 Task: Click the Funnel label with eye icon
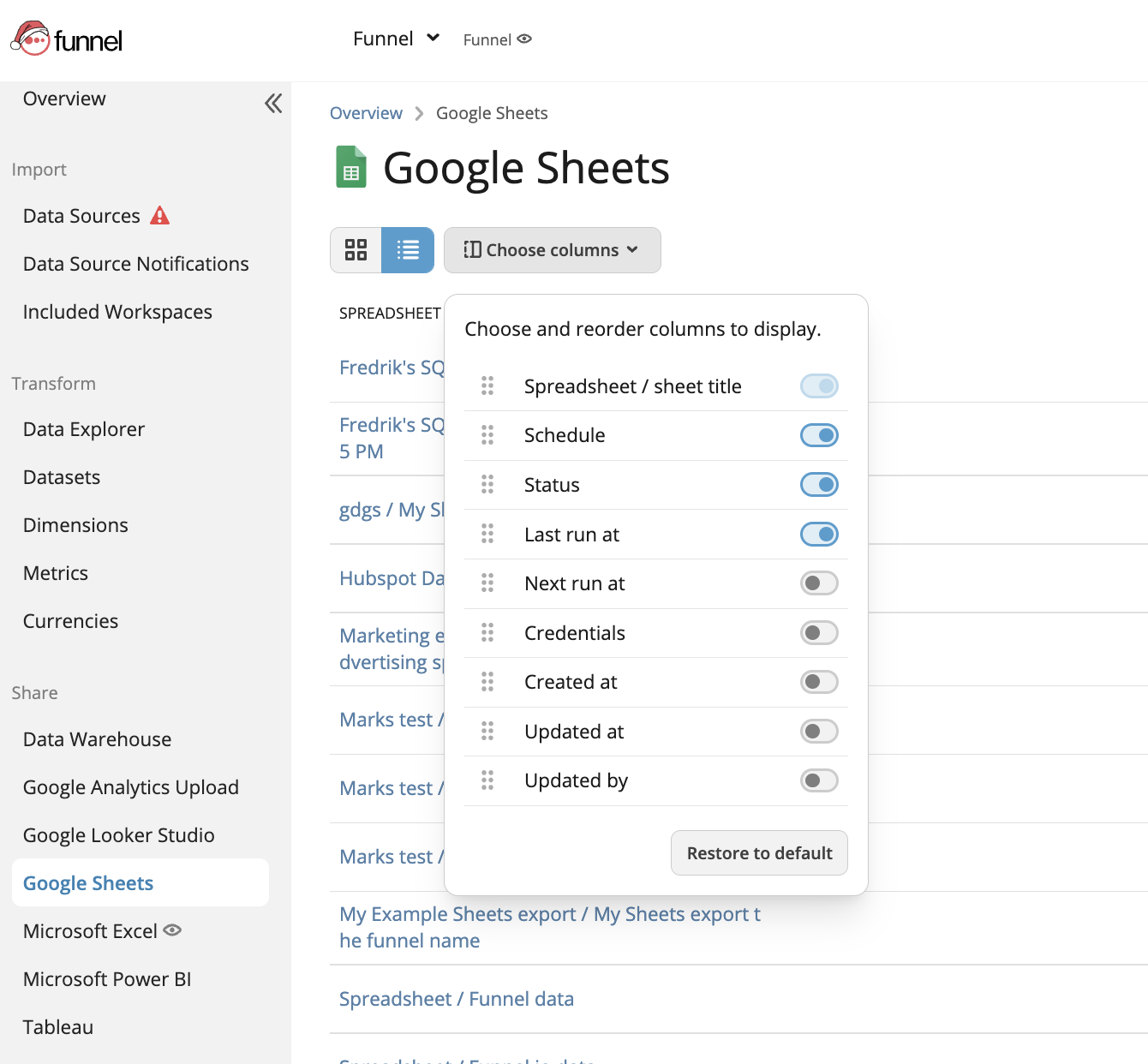(498, 39)
